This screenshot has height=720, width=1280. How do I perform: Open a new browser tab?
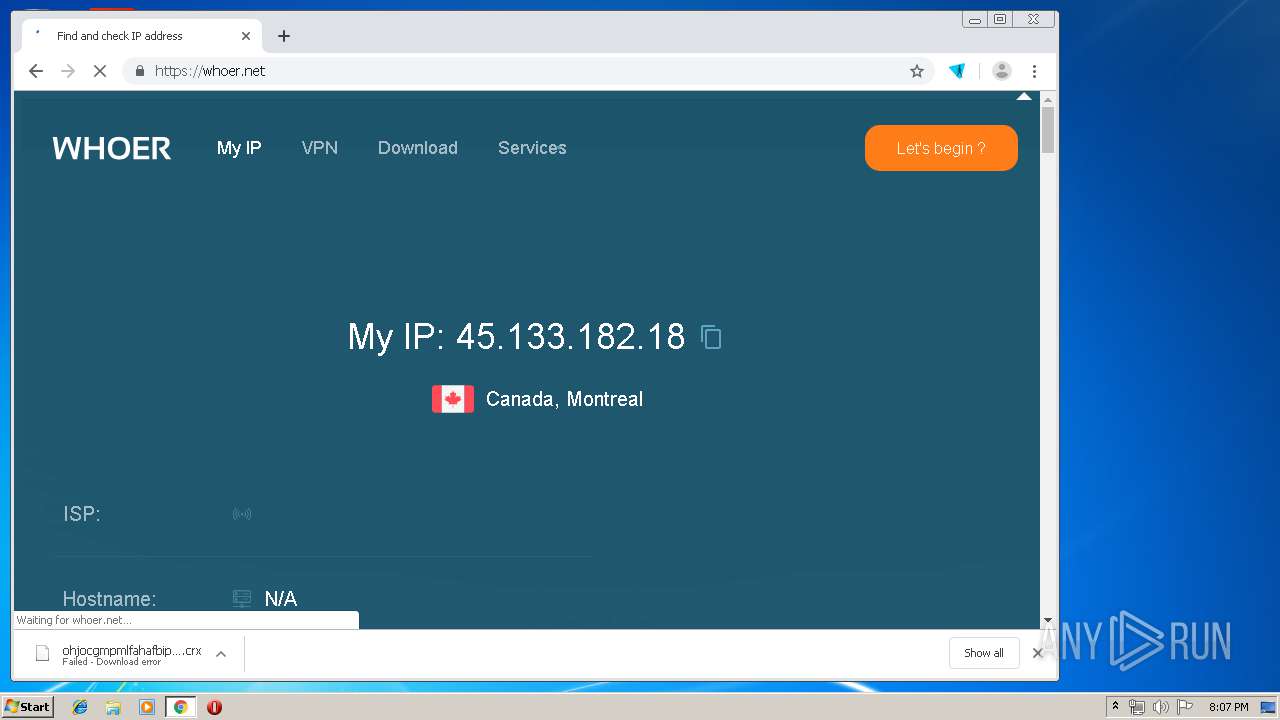(284, 36)
